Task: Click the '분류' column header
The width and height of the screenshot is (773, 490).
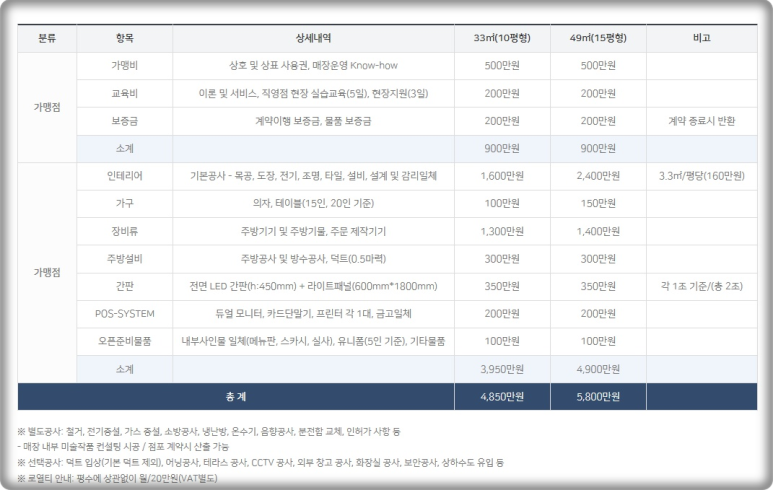Action: [x=47, y=38]
